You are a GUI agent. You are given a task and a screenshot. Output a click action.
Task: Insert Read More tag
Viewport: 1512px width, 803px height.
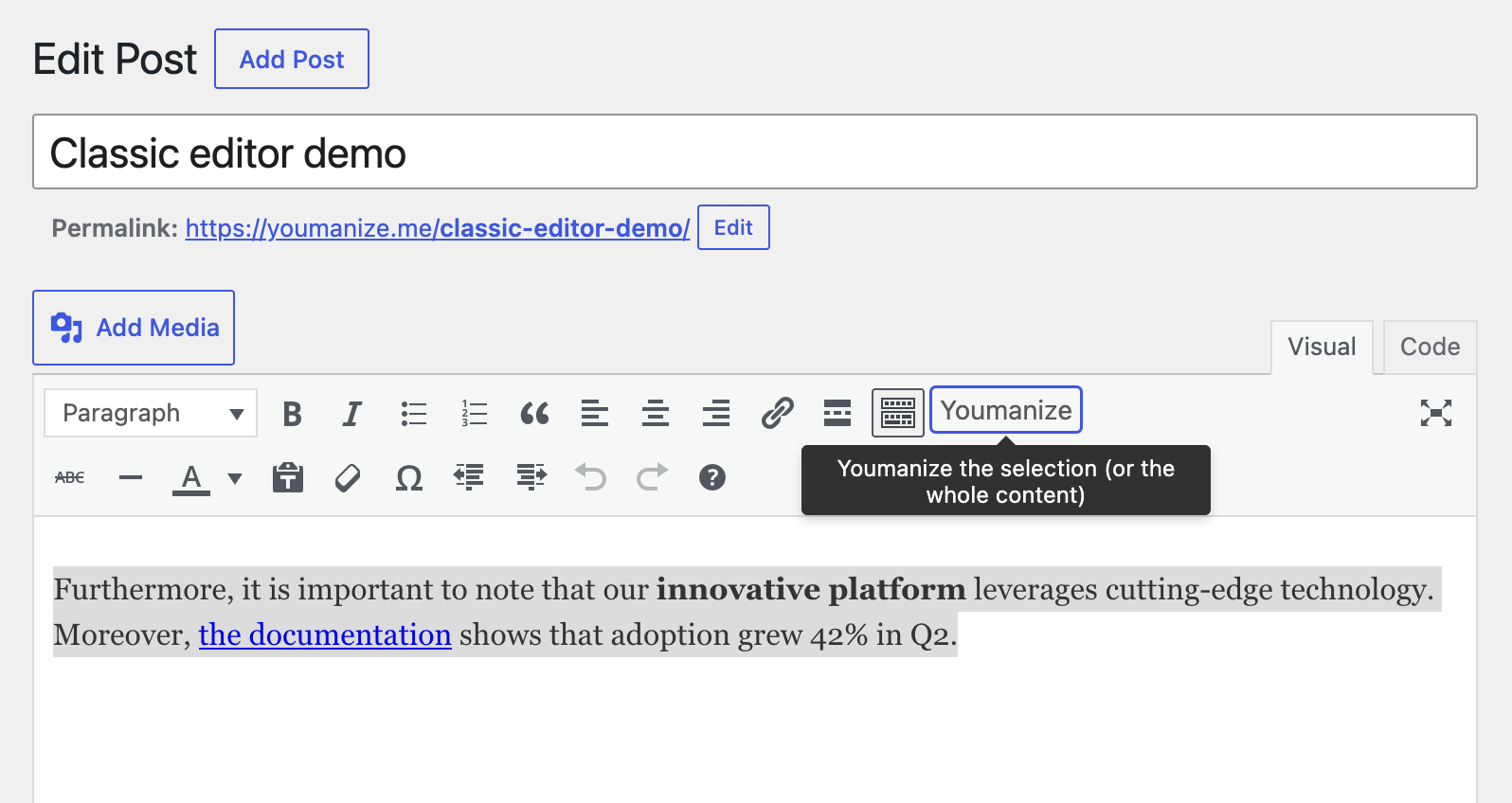837,413
